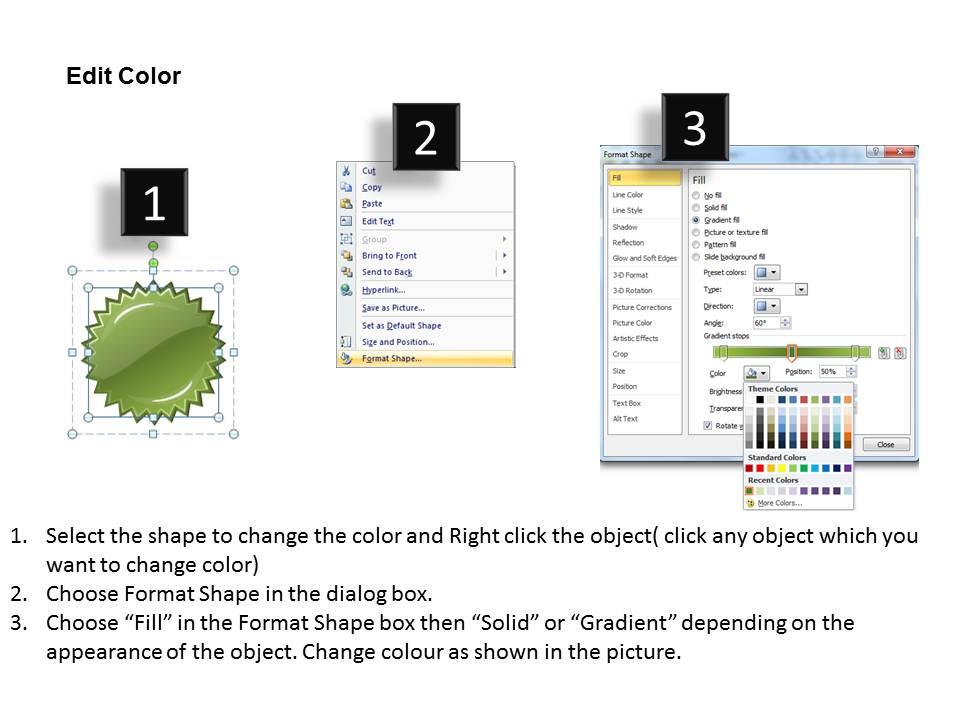
Task: Click the Copy icon with scissors nearby
Action: tap(347, 187)
